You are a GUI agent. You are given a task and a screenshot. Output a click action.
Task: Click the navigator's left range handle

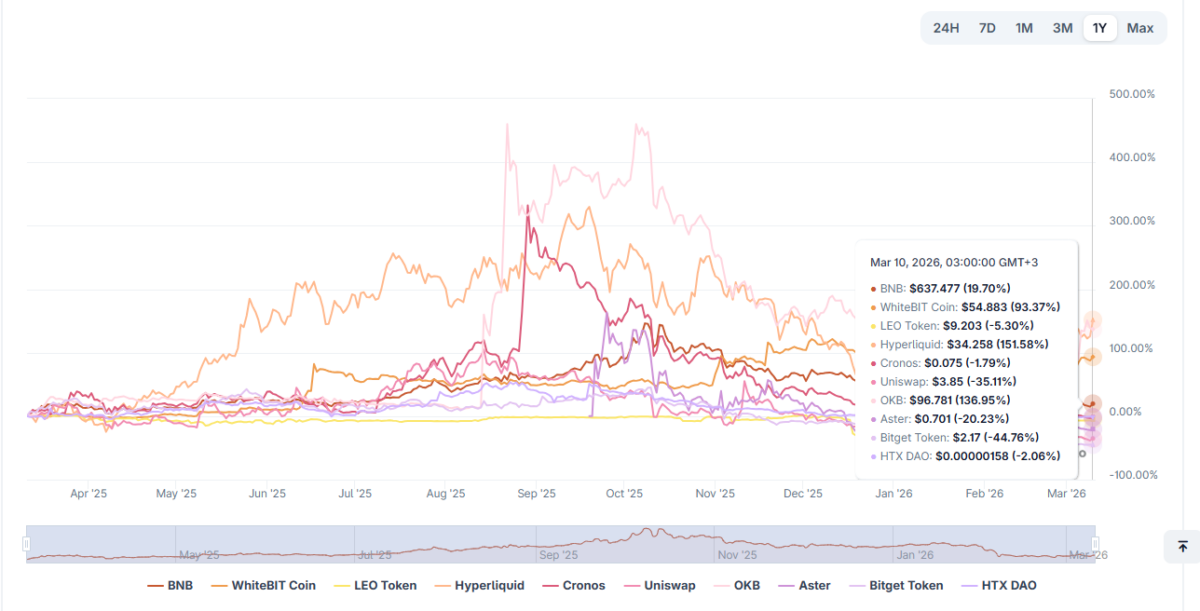27,543
